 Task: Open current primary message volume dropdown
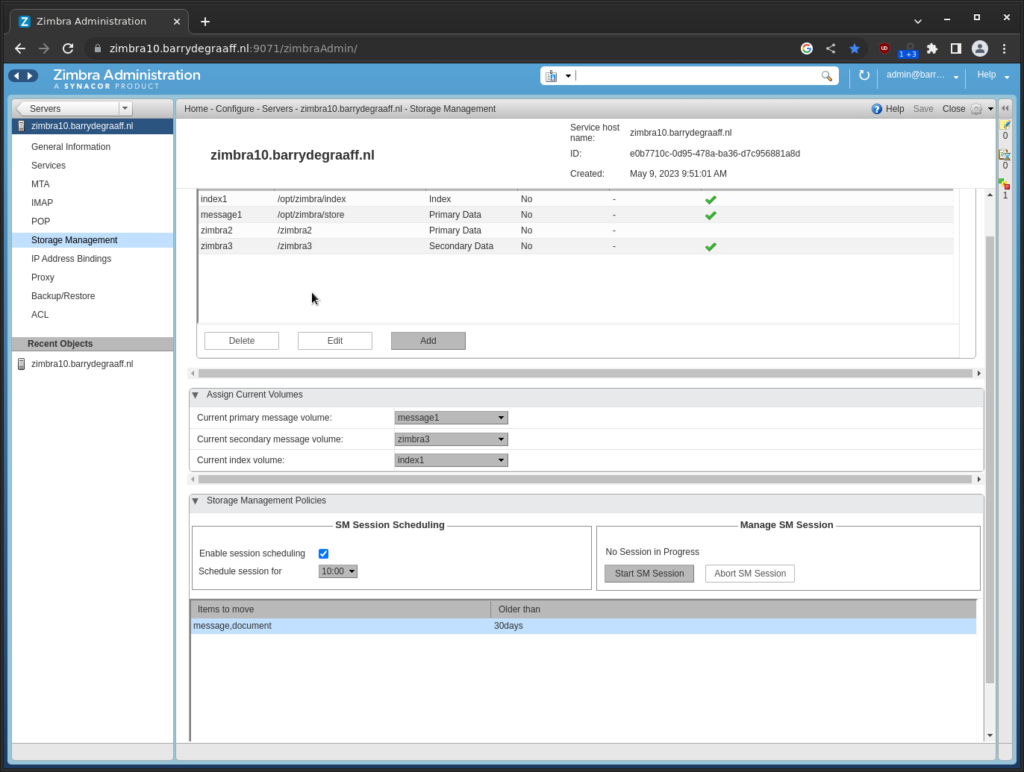tap(451, 418)
